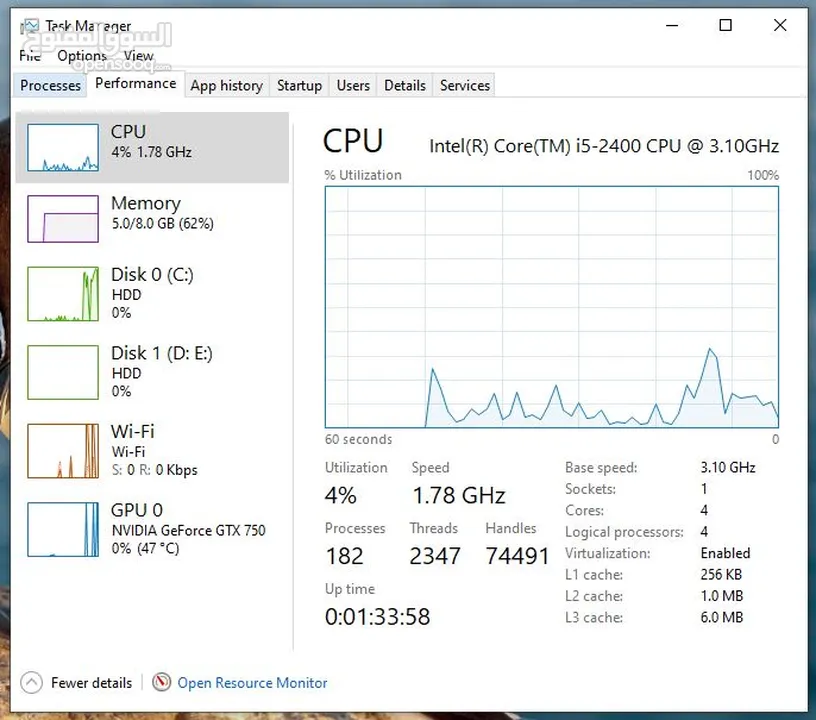Go to the Users tab
This screenshot has height=720, width=816.
click(x=353, y=85)
